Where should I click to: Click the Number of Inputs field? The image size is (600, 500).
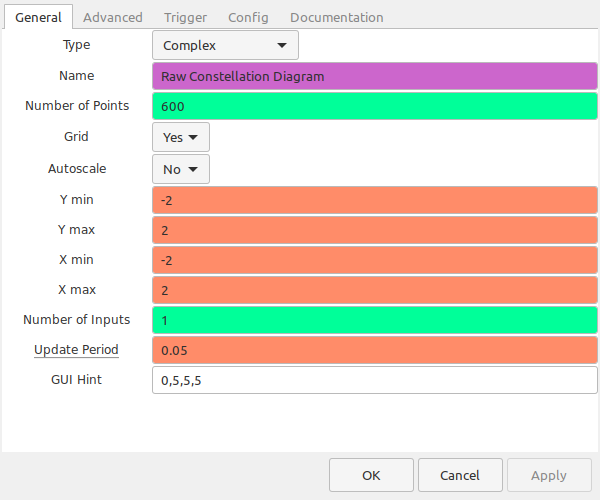pyautogui.click(x=375, y=320)
